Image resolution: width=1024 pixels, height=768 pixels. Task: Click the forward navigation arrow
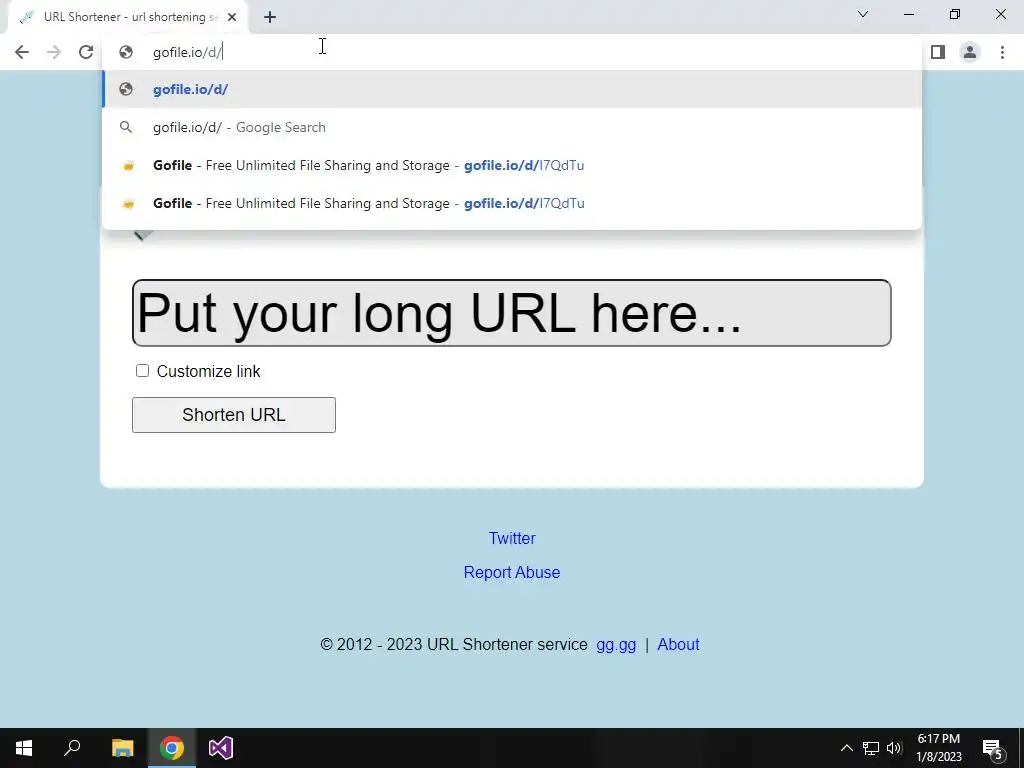click(54, 52)
